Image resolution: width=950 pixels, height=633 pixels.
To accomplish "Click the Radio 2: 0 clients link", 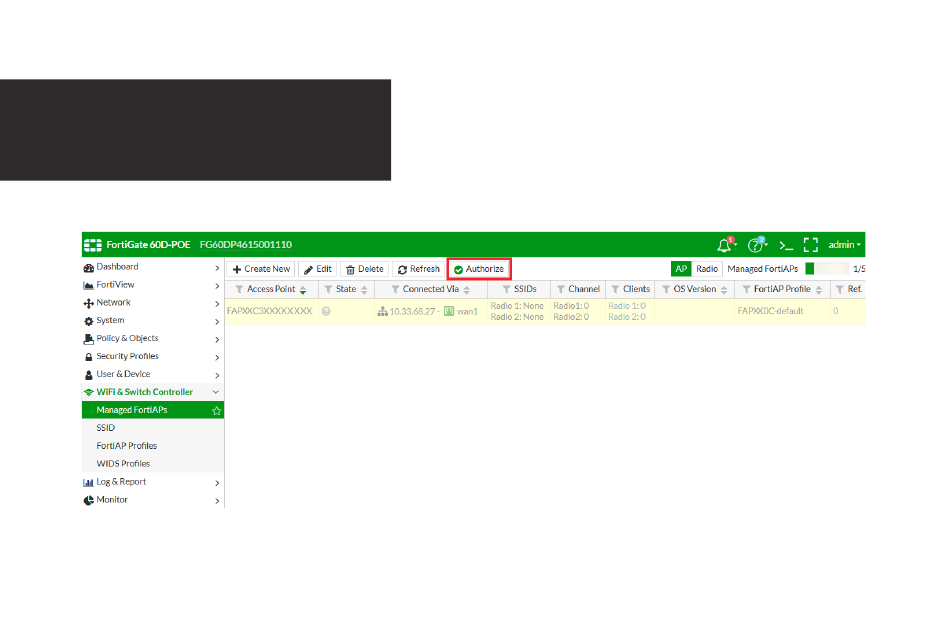I will click(627, 317).
